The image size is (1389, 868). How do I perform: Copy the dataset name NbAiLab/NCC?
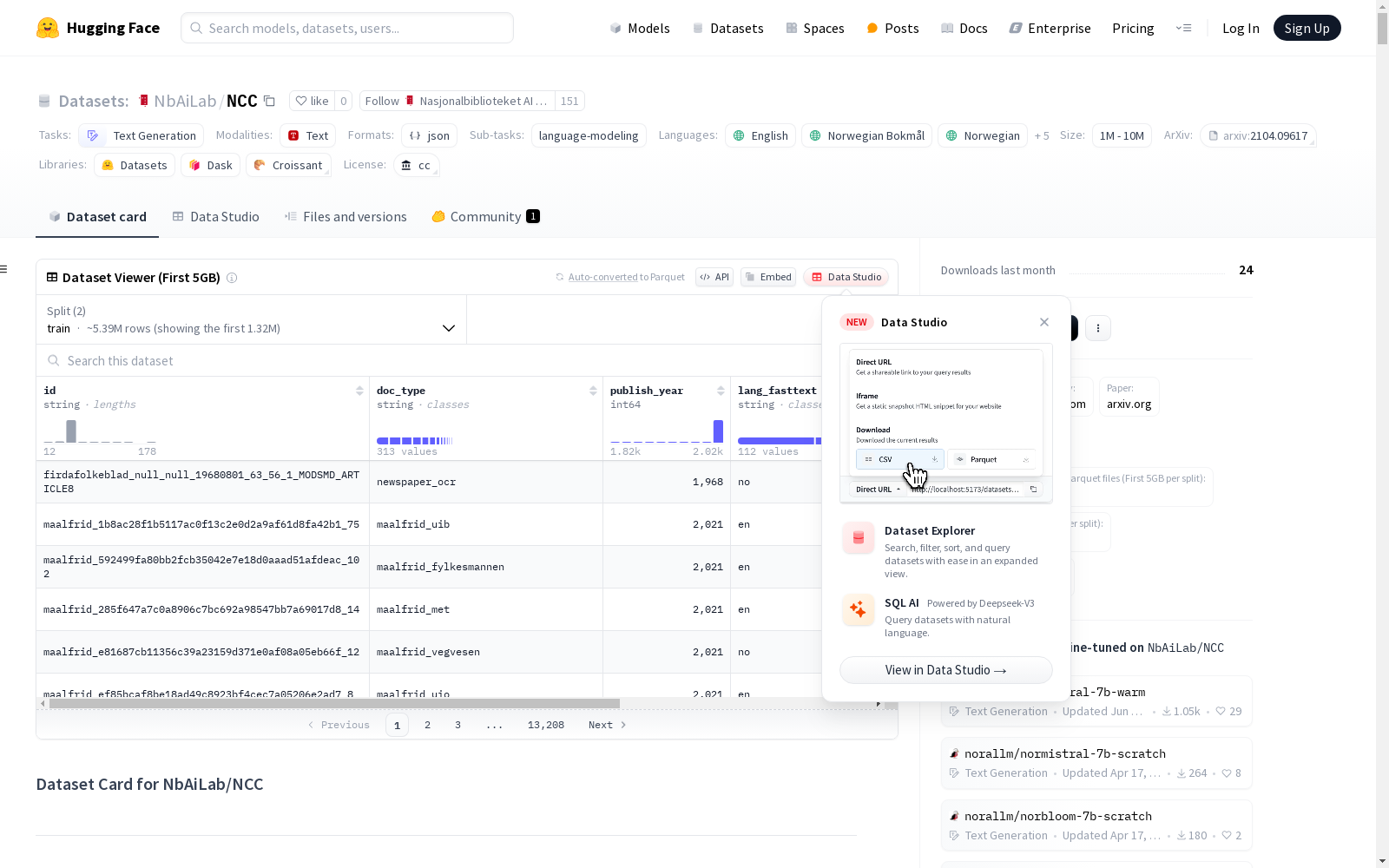(x=269, y=102)
